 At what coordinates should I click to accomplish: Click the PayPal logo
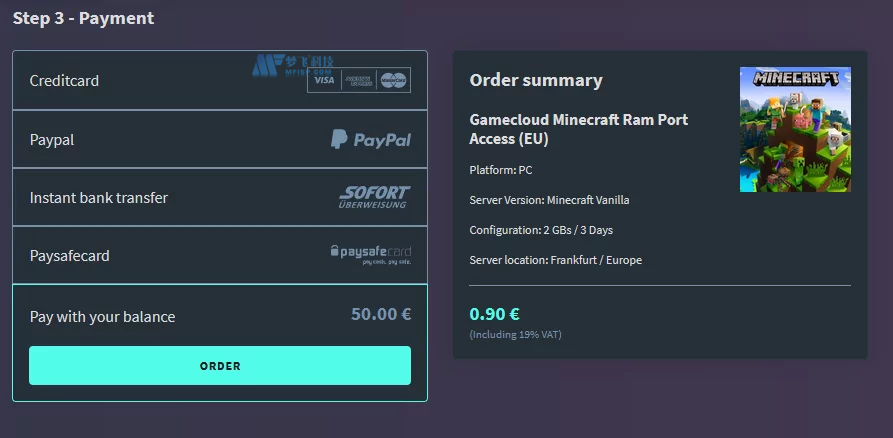pyautogui.click(x=371, y=140)
